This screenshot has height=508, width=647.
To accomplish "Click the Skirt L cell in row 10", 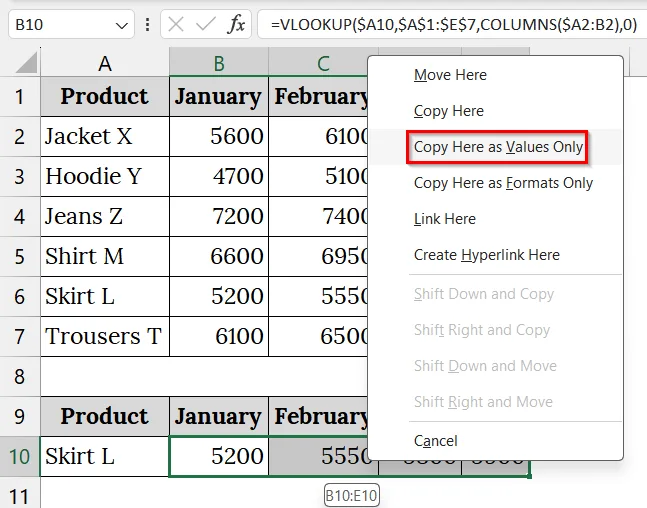I will click(105, 456).
